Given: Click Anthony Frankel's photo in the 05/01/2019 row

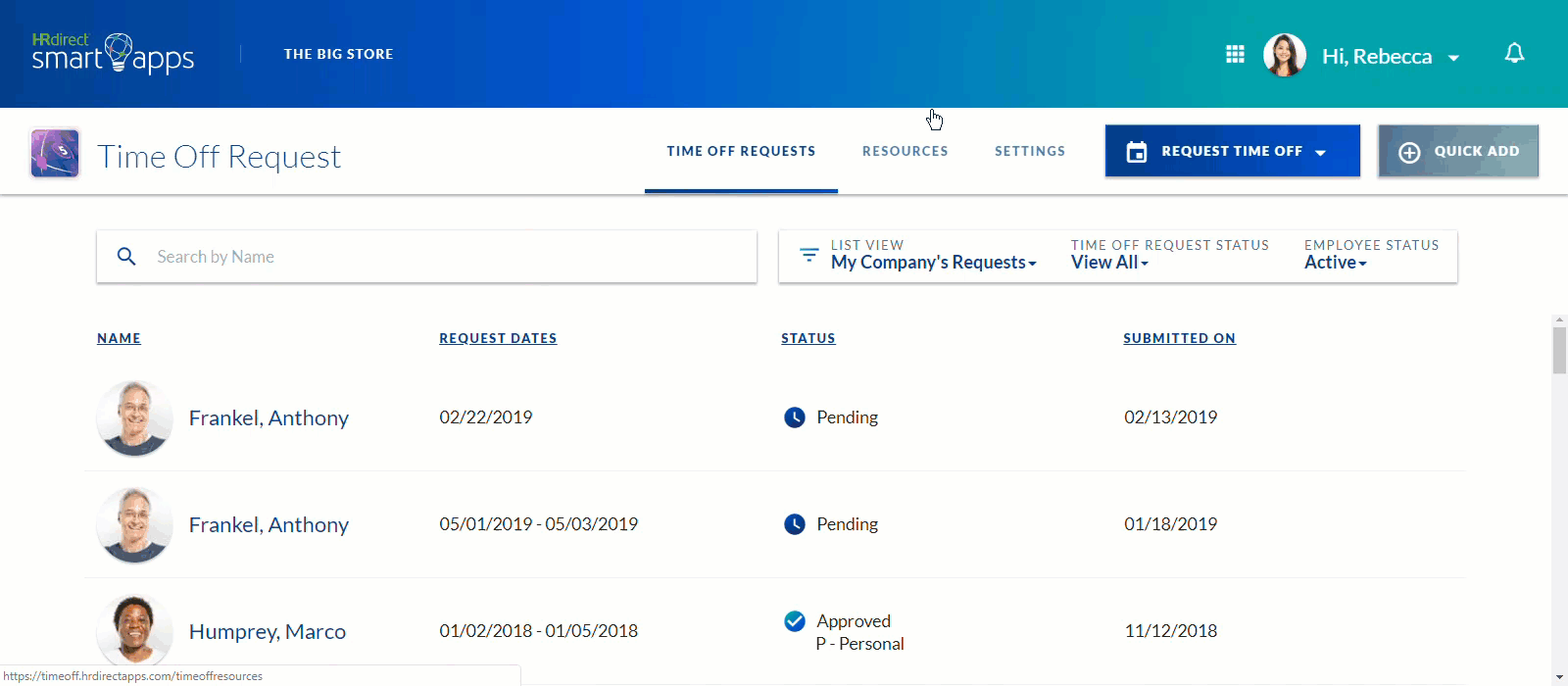Looking at the screenshot, I should 135,525.
